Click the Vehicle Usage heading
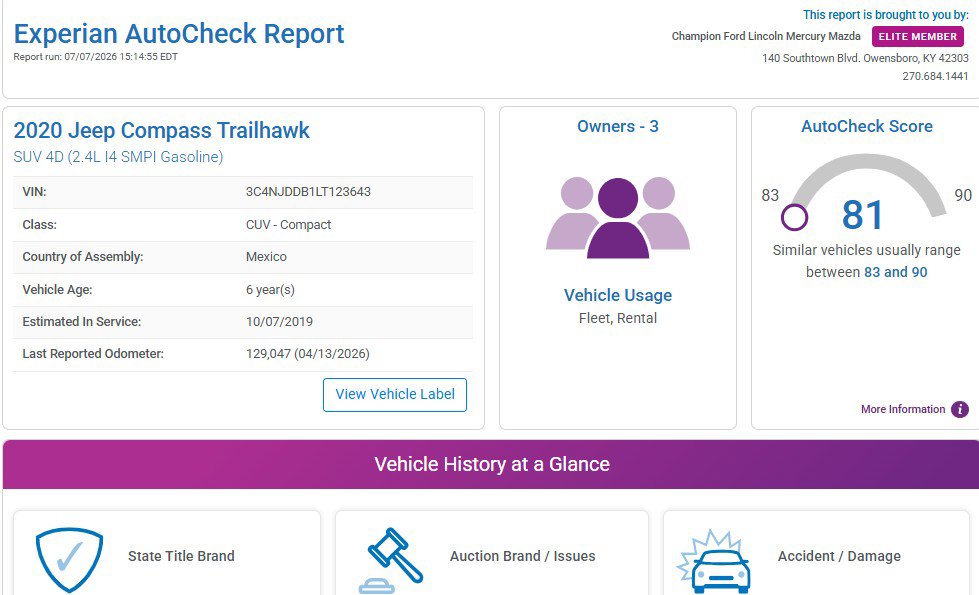 pos(618,295)
